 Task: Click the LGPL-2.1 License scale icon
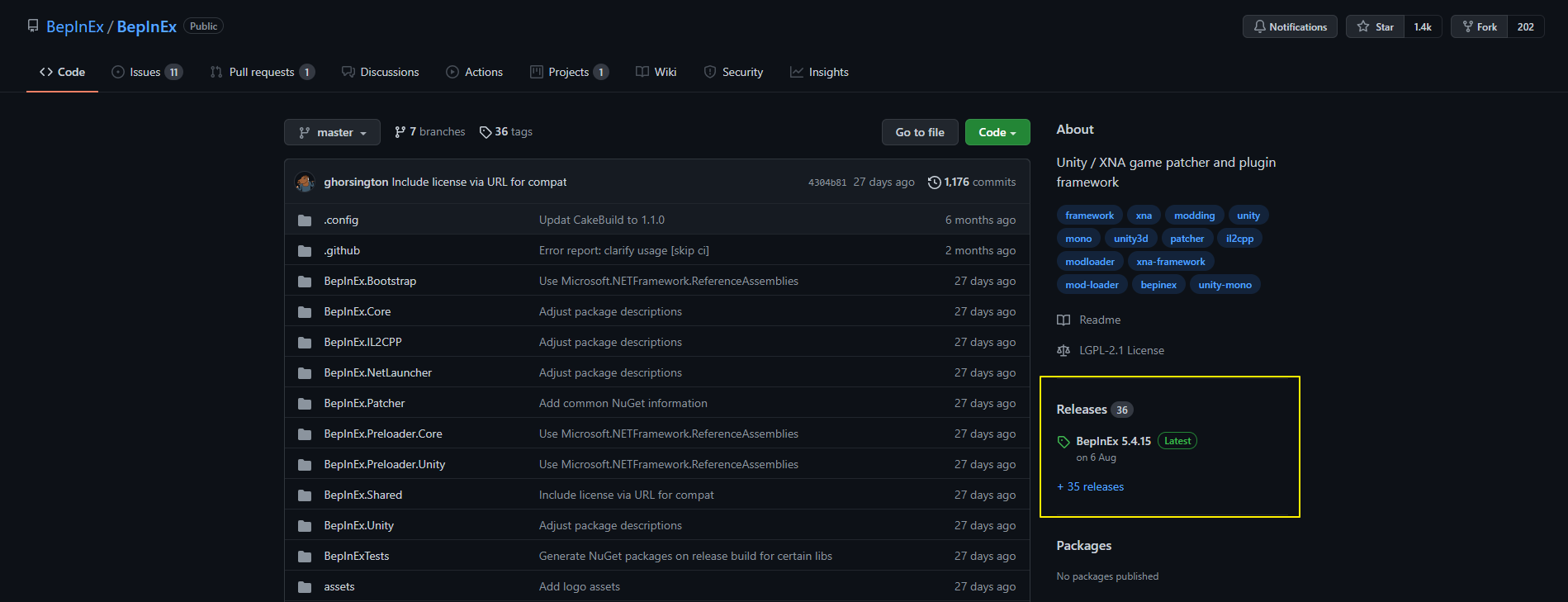(x=1063, y=351)
